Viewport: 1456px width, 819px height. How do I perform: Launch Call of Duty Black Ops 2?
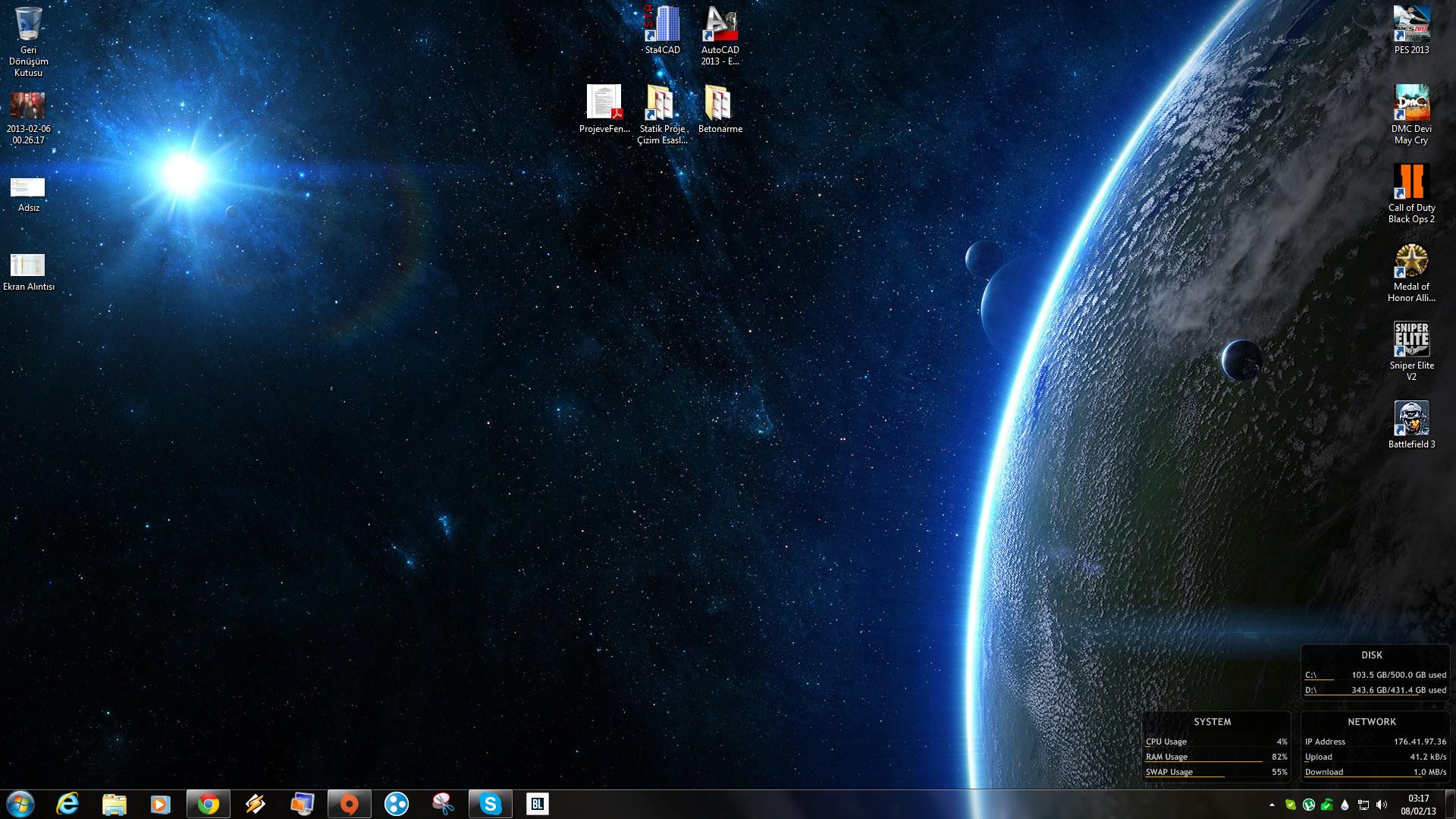[1411, 193]
